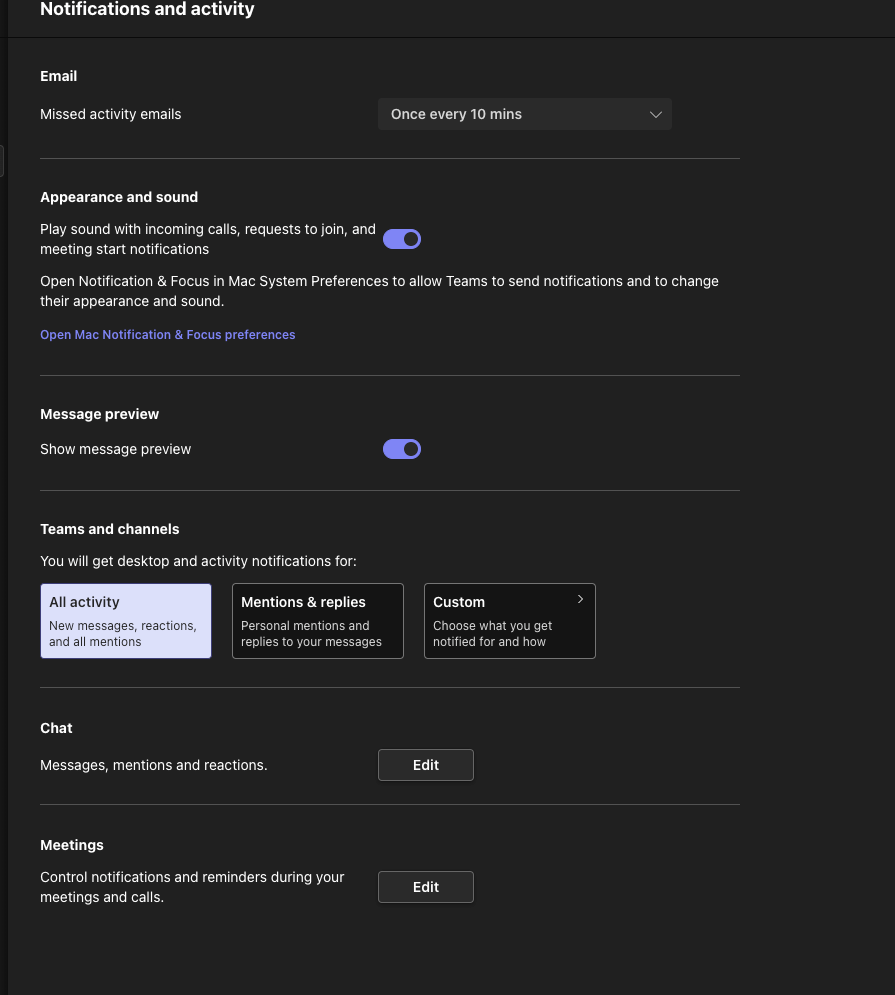Image resolution: width=895 pixels, height=995 pixels.
Task: Click 'You will get desktop and activity notifications for:'
Action: pos(199,562)
